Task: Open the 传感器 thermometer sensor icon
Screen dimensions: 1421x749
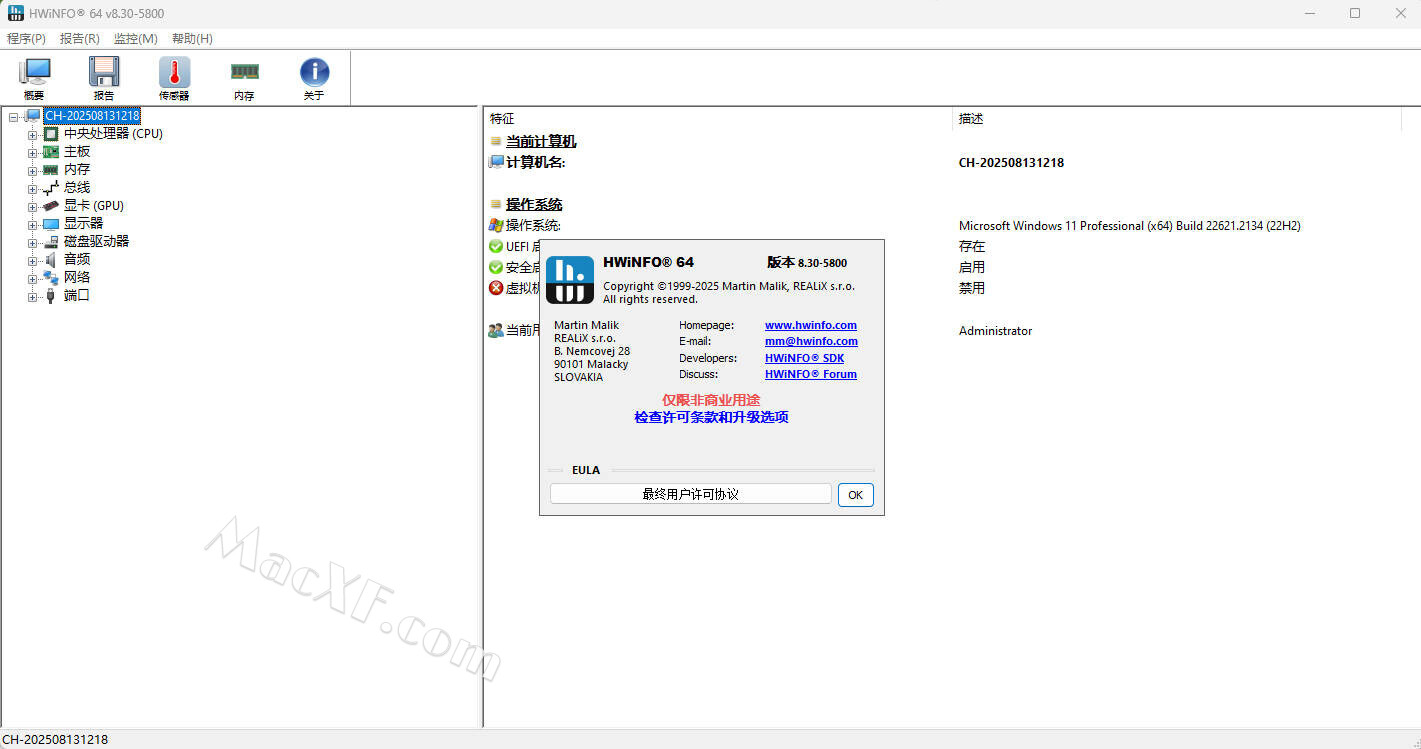Action: (174, 78)
